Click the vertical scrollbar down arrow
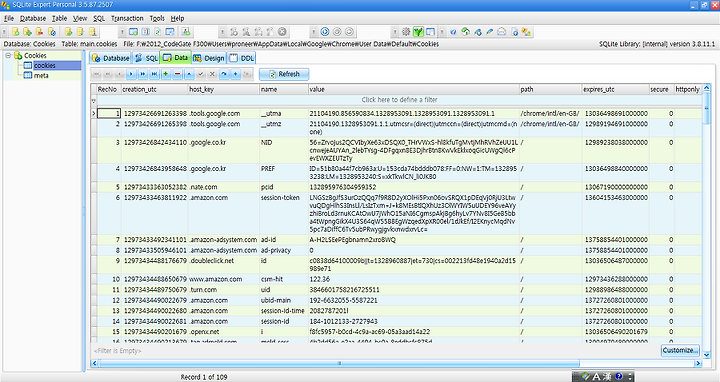This screenshot has width=720, height=382. click(707, 354)
